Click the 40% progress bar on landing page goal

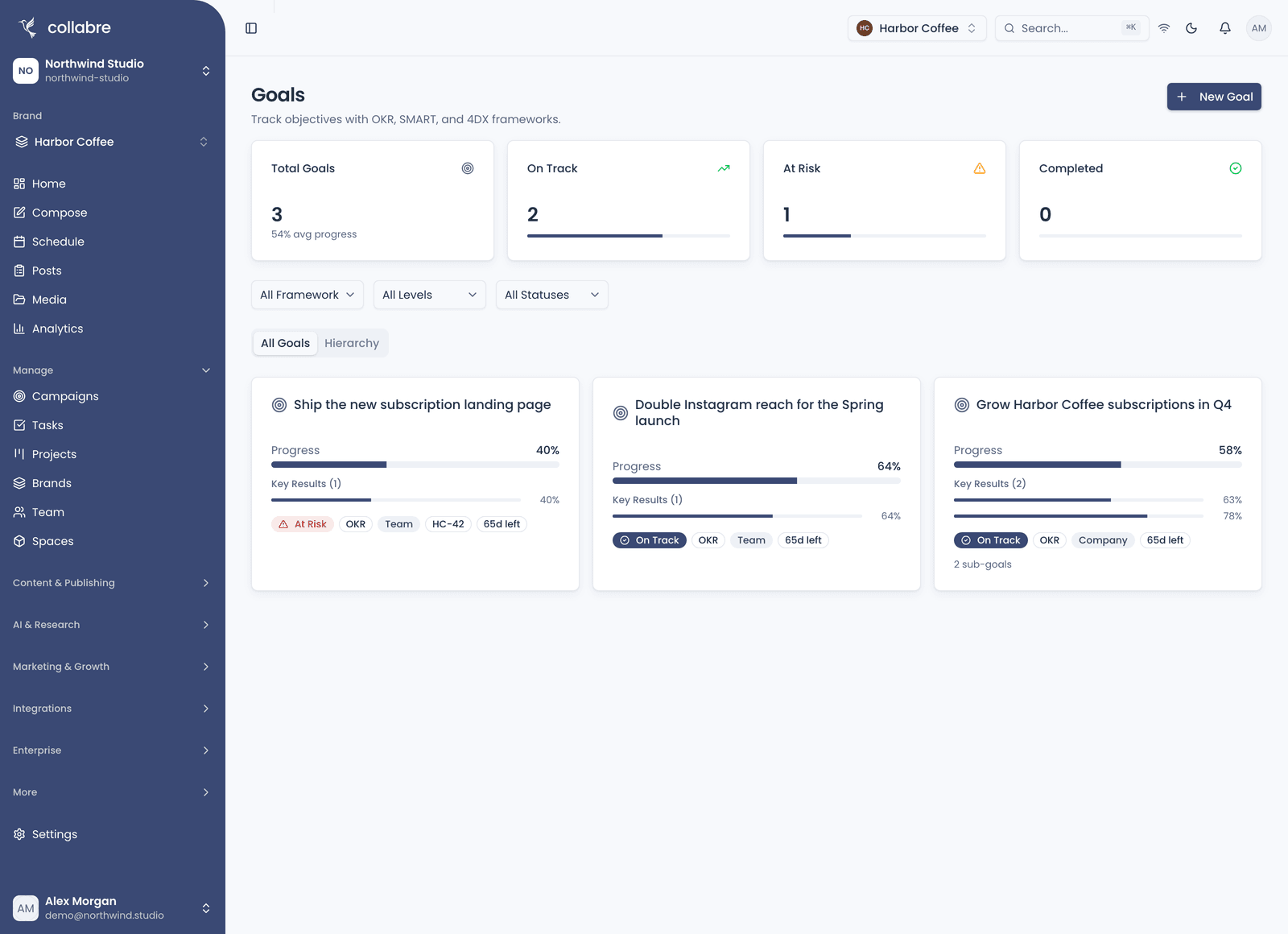[x=415, y=465]
